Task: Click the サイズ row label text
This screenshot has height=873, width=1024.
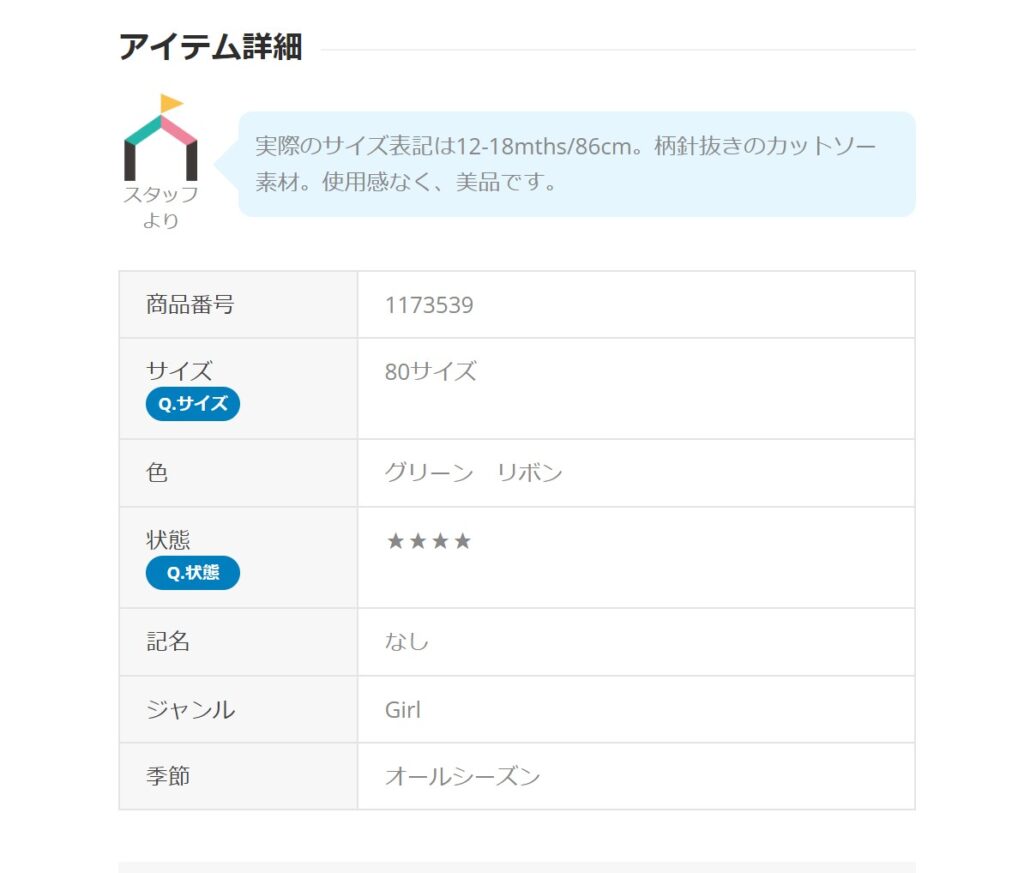Action: (x=179, y=371)
